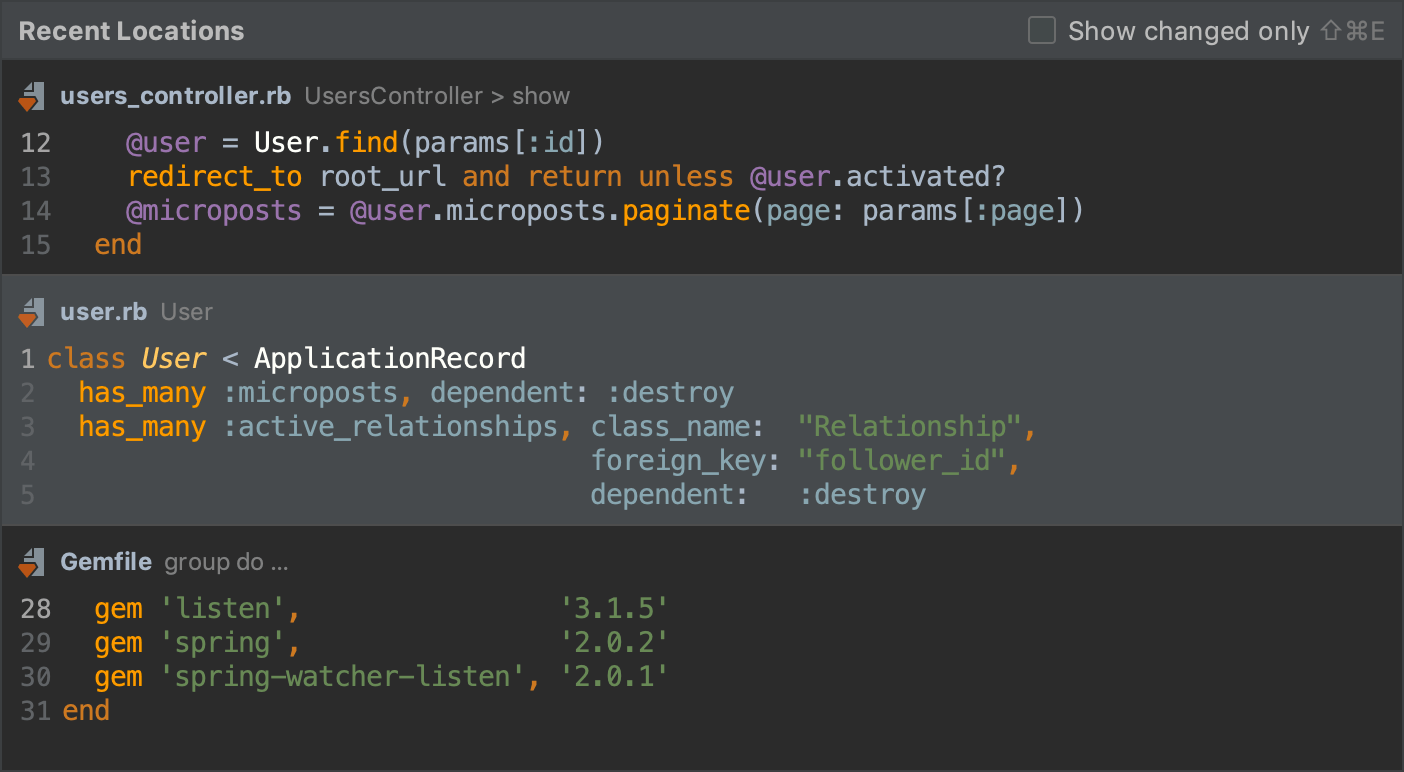Click the 'Relationship' string literal
The width and height of the screenshot is (1404, 772).
(912, 426)
